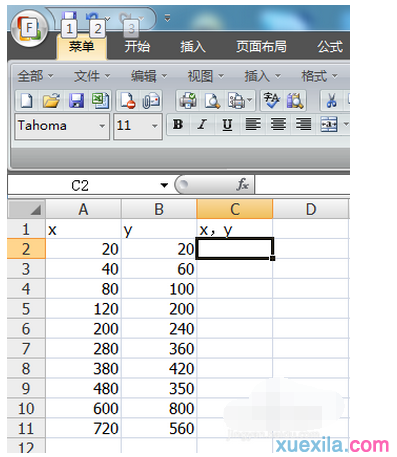Open print preview magnifier icon
397x457 pixels.
pos(212,100)
